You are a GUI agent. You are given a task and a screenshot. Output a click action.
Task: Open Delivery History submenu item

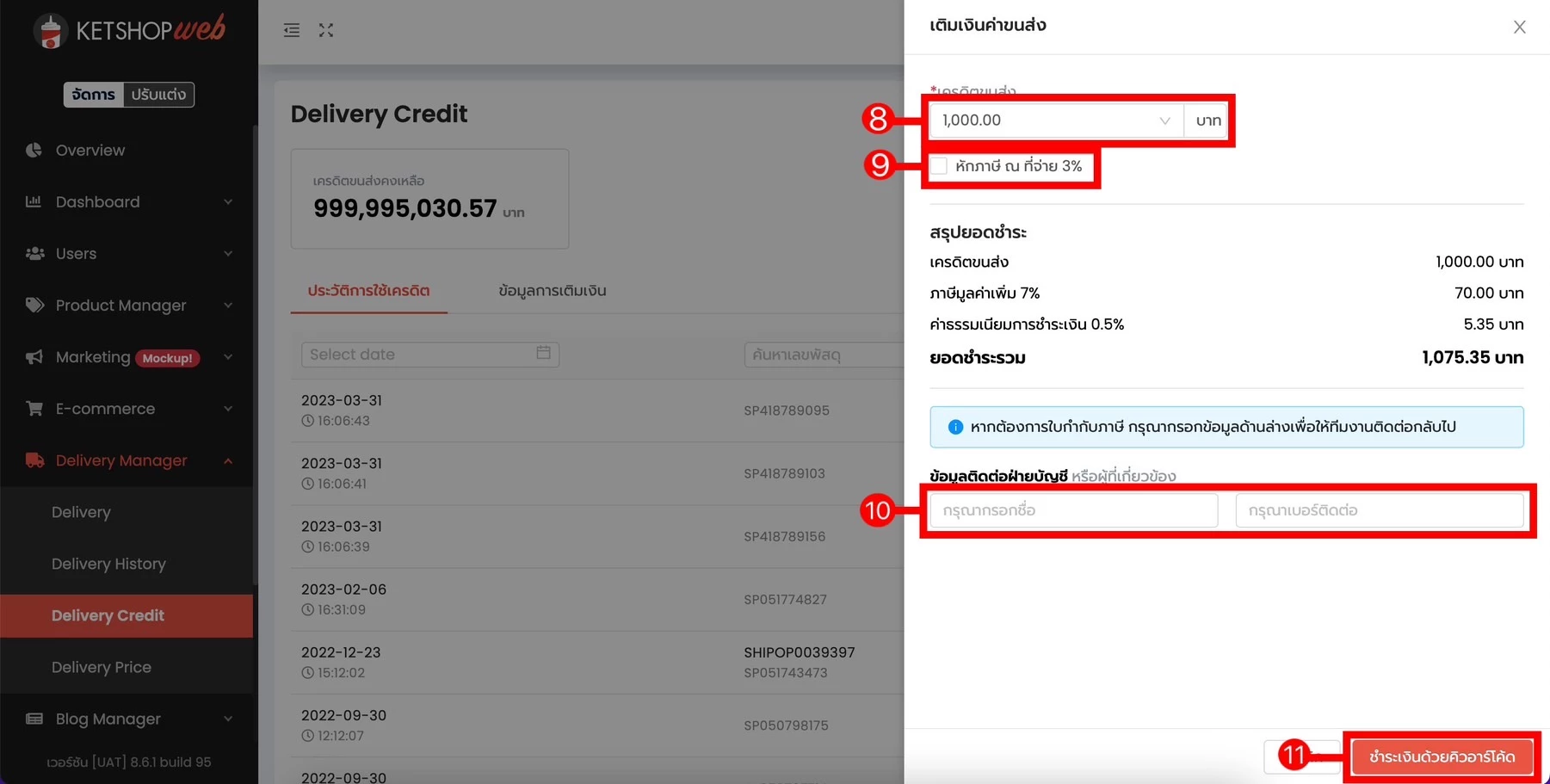point(108,564)
